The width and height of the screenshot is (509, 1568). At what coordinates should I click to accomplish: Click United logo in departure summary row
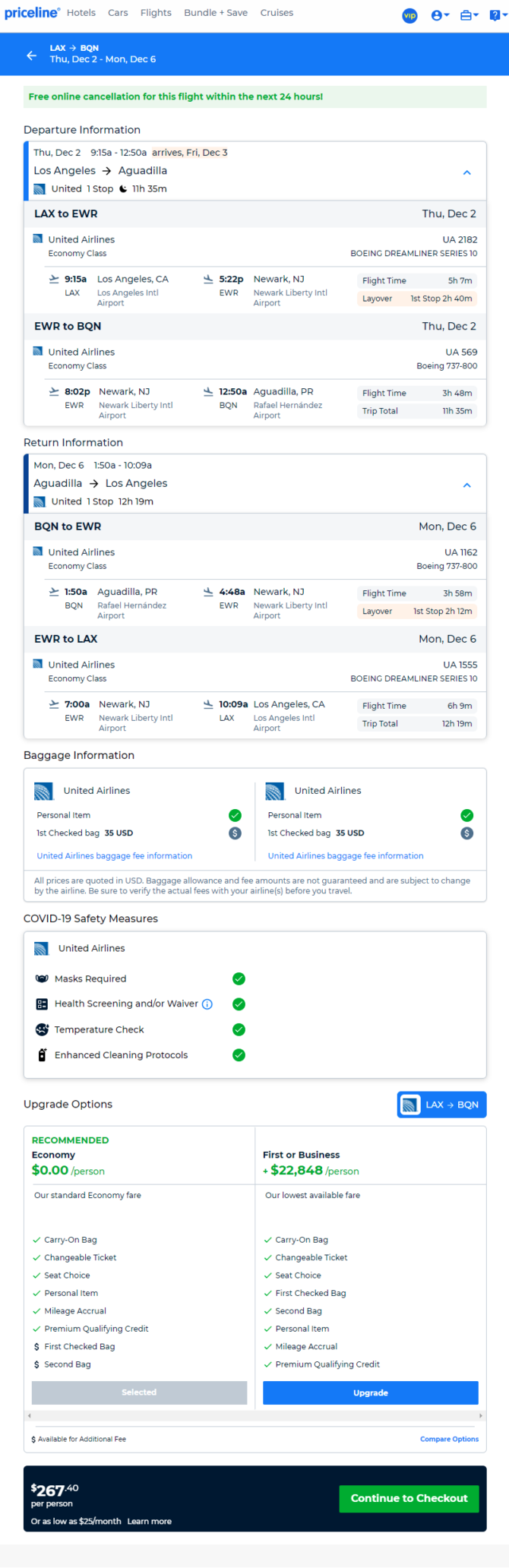pos(40,189)
